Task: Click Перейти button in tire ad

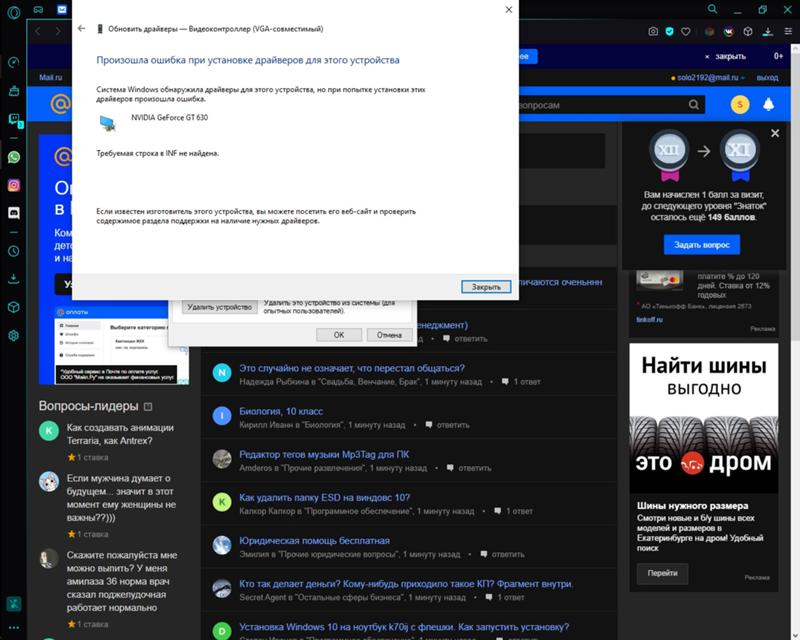Action: [x=662, y=573]
